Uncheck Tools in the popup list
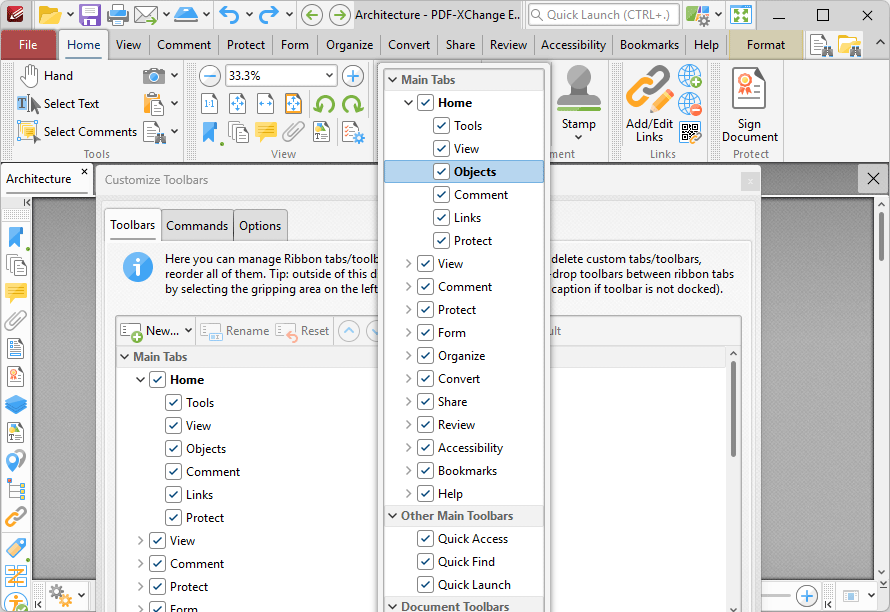The image size is (890, 612). tap(441, 125)
